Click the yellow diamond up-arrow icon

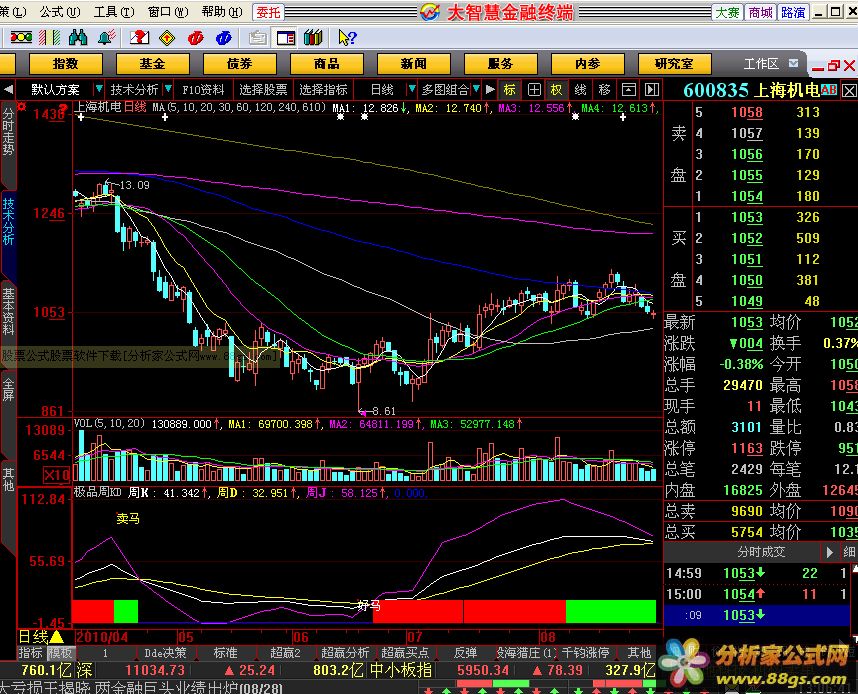(167, 37)
